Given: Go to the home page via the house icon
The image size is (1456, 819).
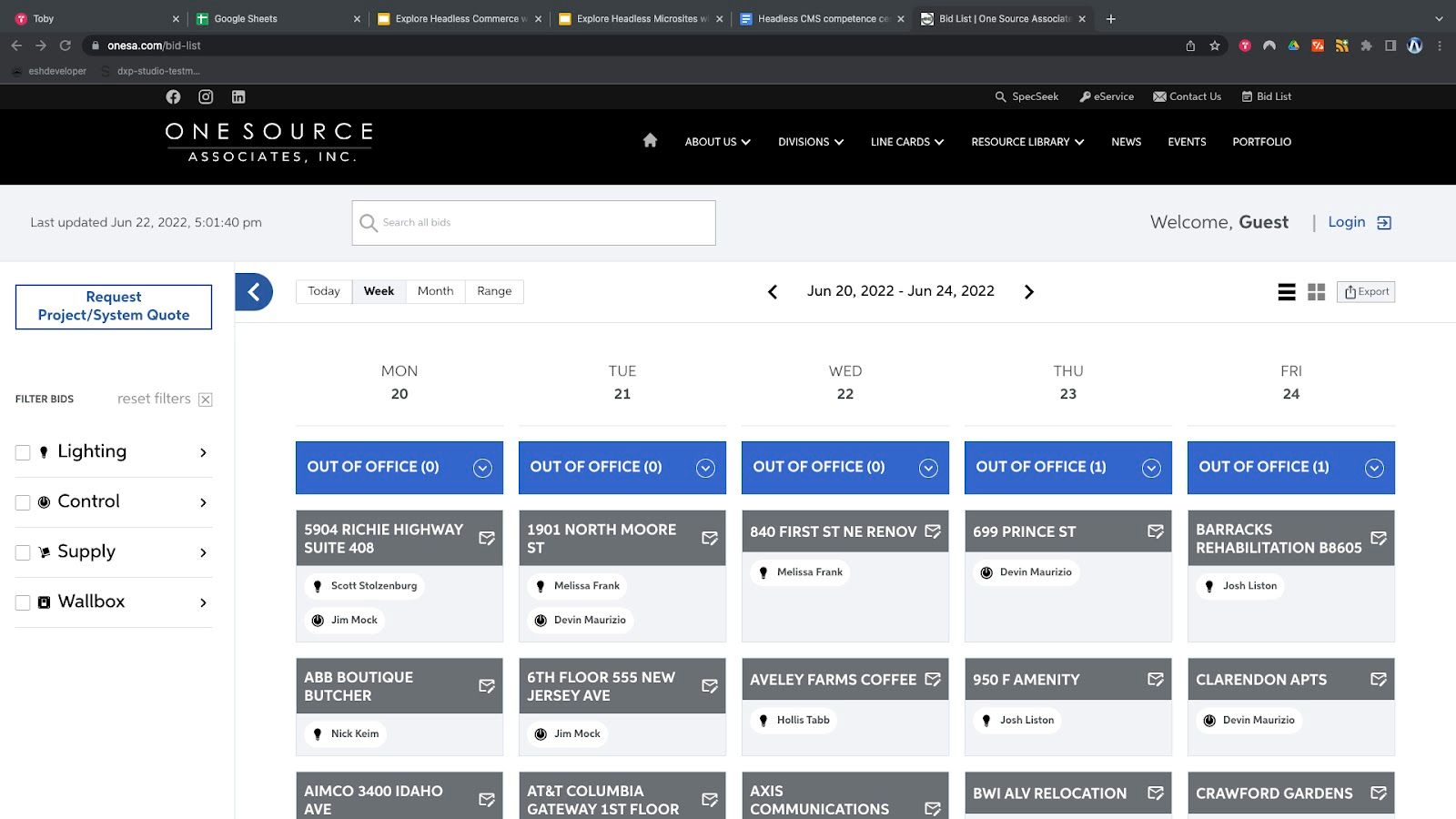Looking at the screenshot, I should pos(650,140).
